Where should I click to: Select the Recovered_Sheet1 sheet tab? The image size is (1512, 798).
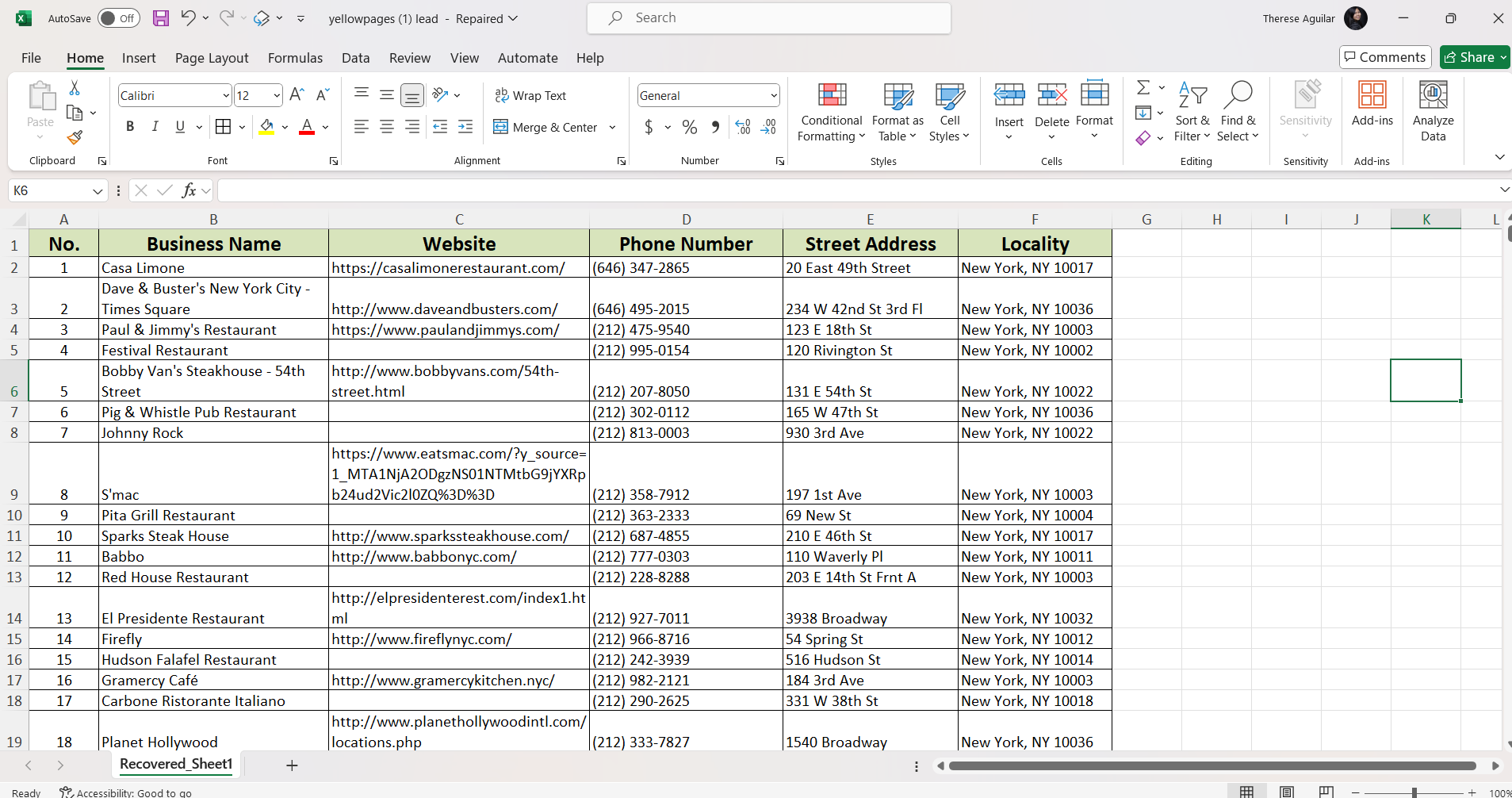click(x=176, y=764)
